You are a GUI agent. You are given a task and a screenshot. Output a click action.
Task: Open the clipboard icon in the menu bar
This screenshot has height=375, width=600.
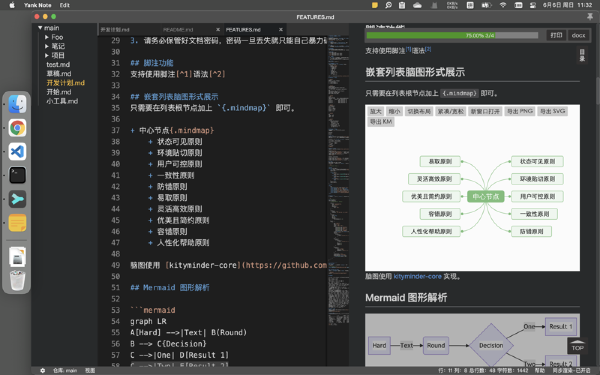tap(402, 5)
